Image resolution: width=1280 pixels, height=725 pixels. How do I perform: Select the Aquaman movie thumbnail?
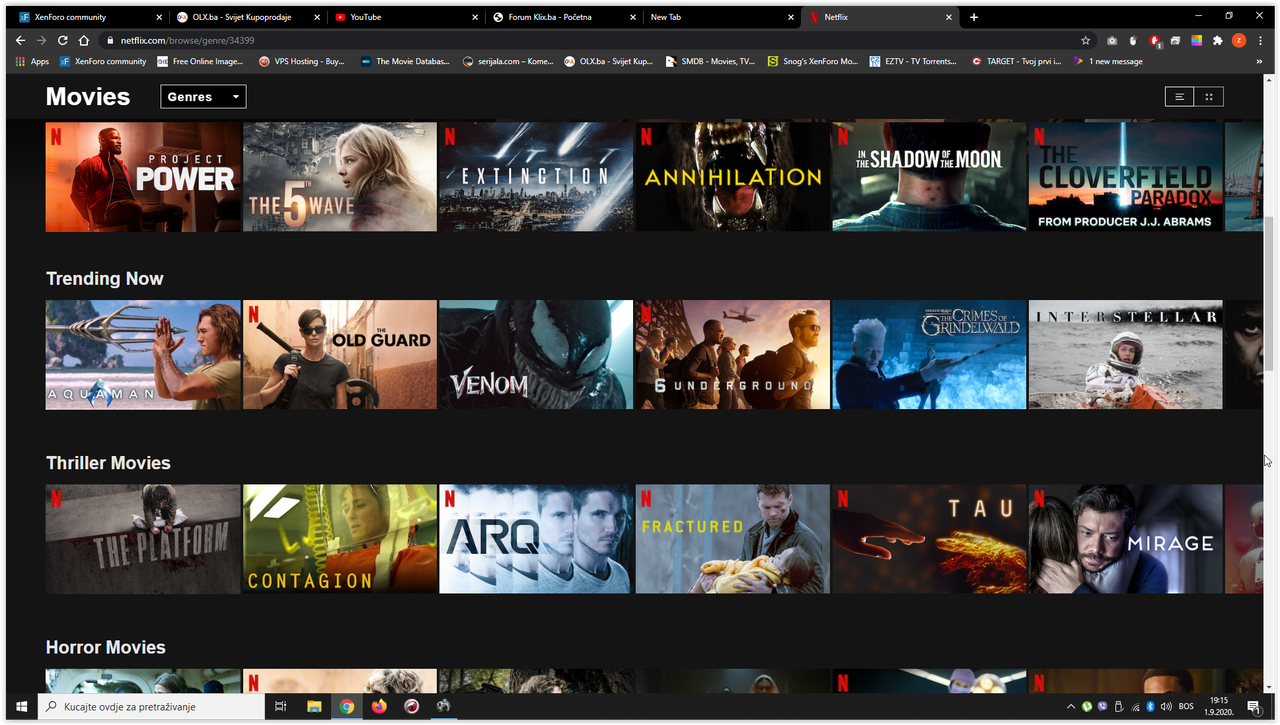(143, 355)
